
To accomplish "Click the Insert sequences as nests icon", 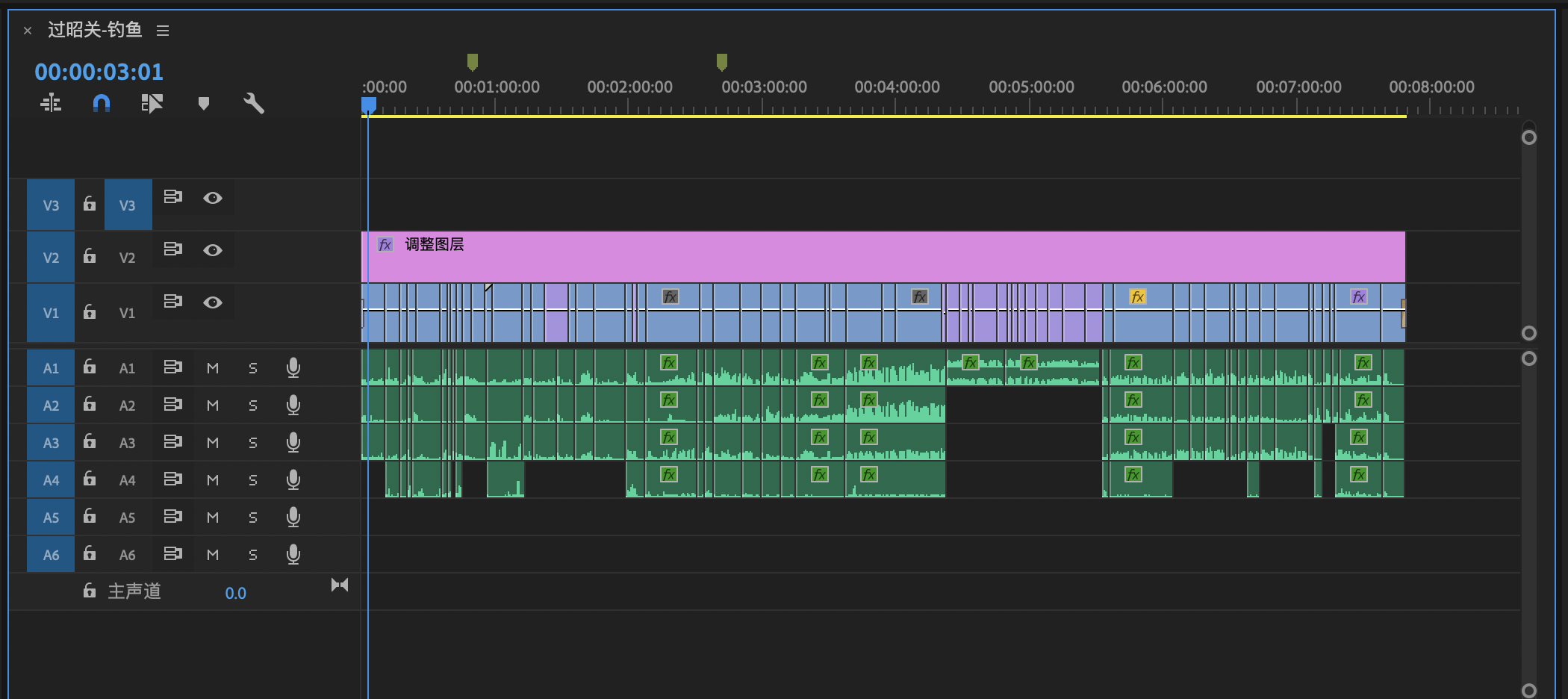I will coord(51,103).
